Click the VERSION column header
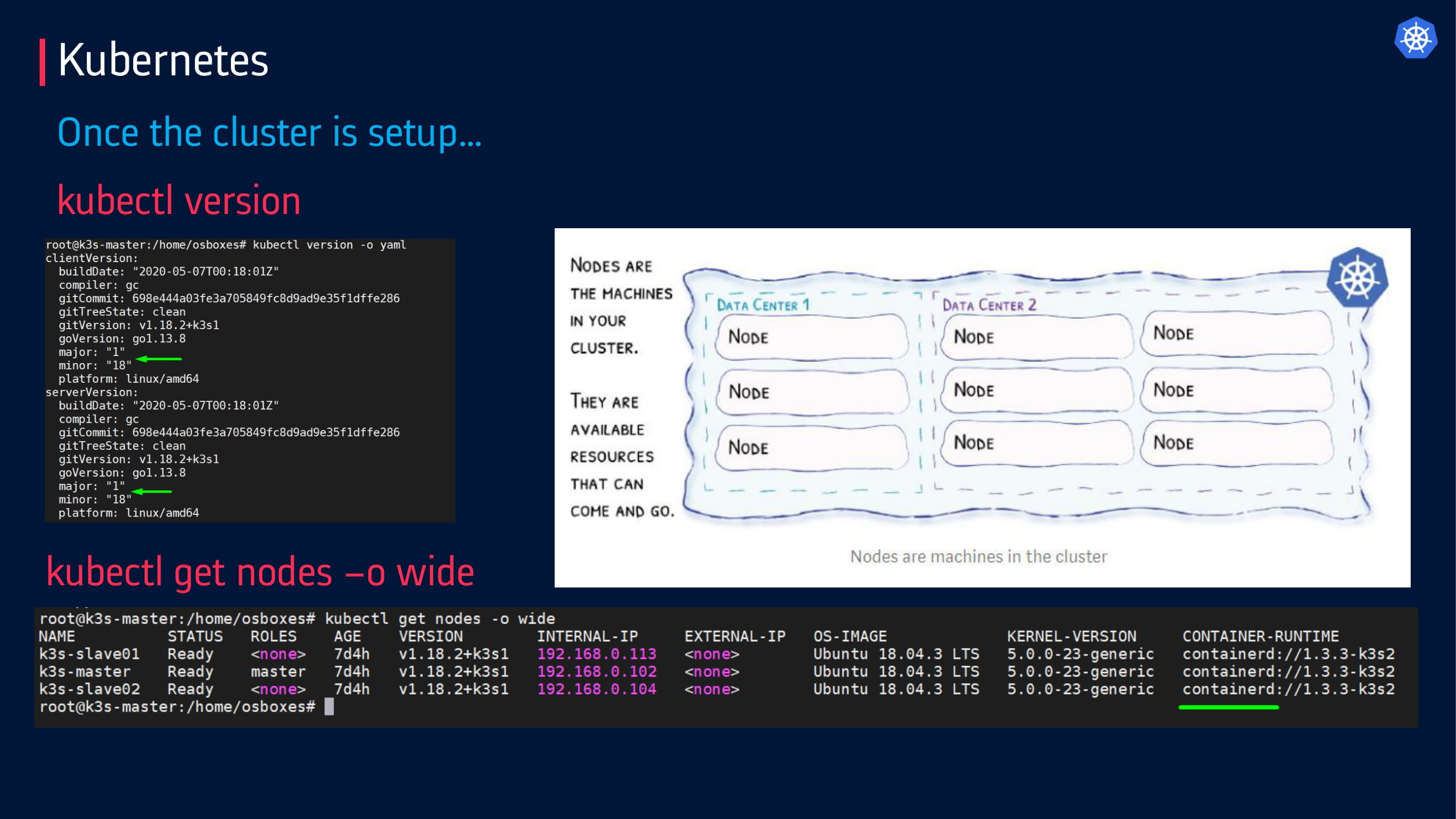 tap(431, 637)
